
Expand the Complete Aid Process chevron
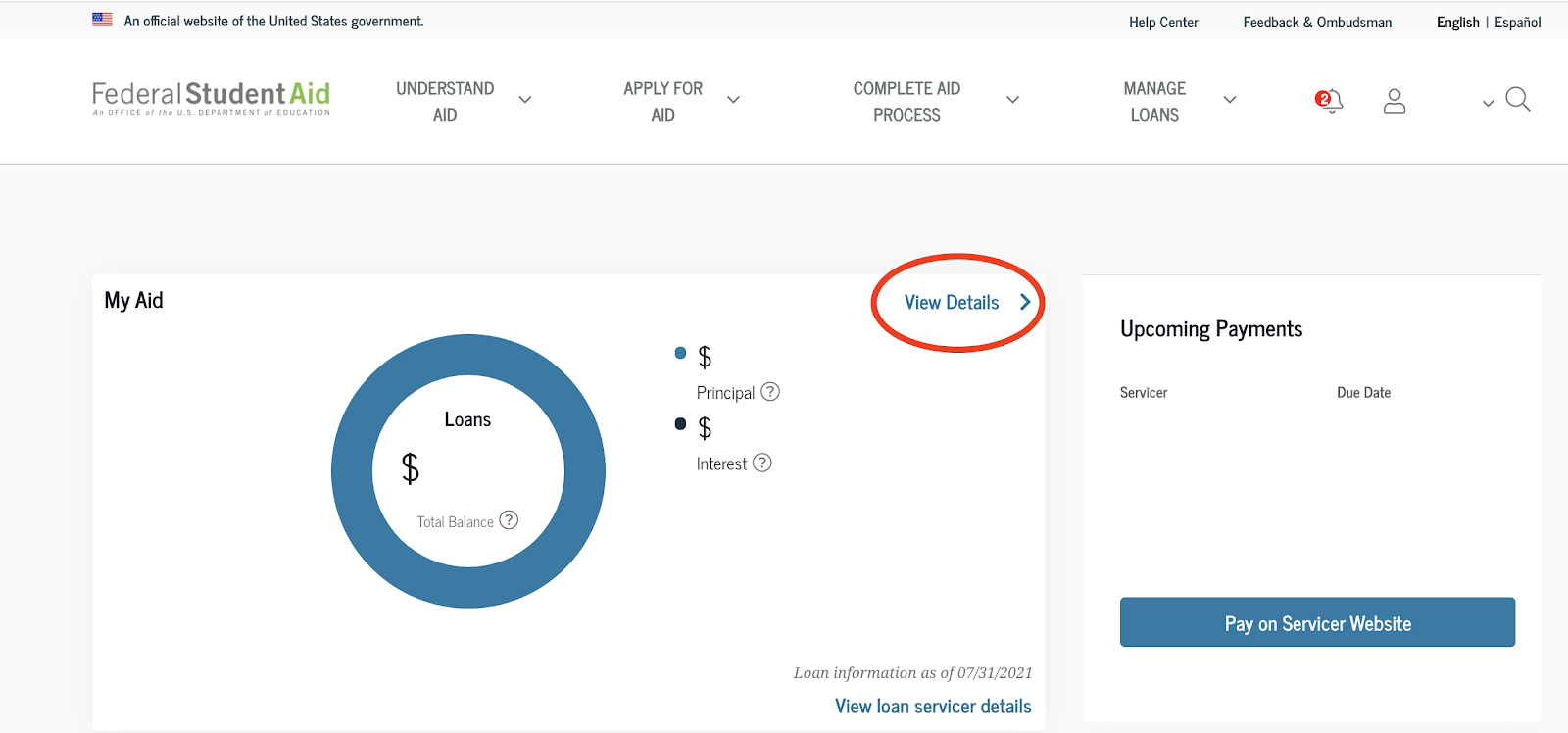tap(1012, 100)
